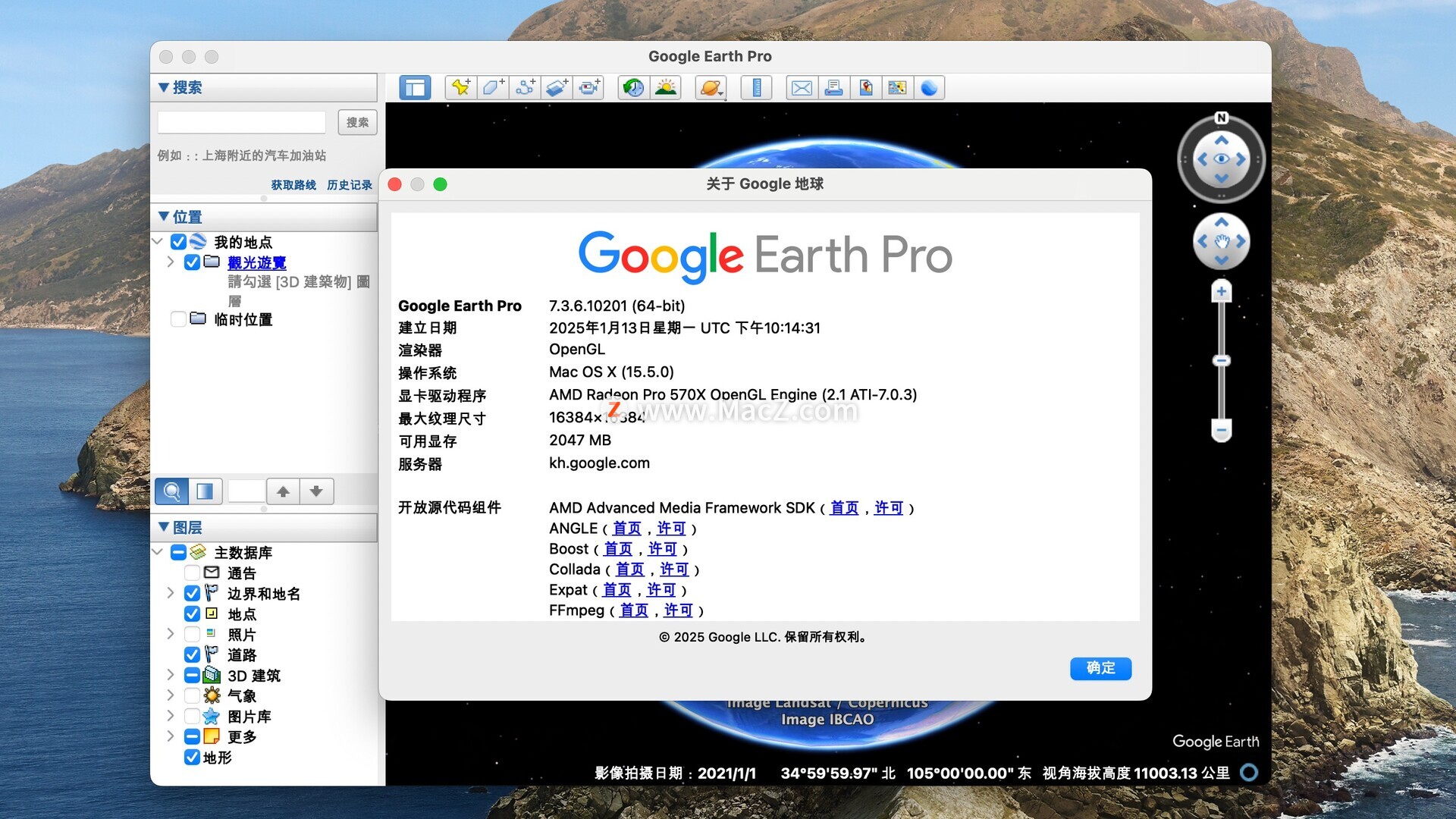Launch Google Earth web (blue sphere icon)
1456x819 pixels.
pyautogui.click(x=929, y=88)
